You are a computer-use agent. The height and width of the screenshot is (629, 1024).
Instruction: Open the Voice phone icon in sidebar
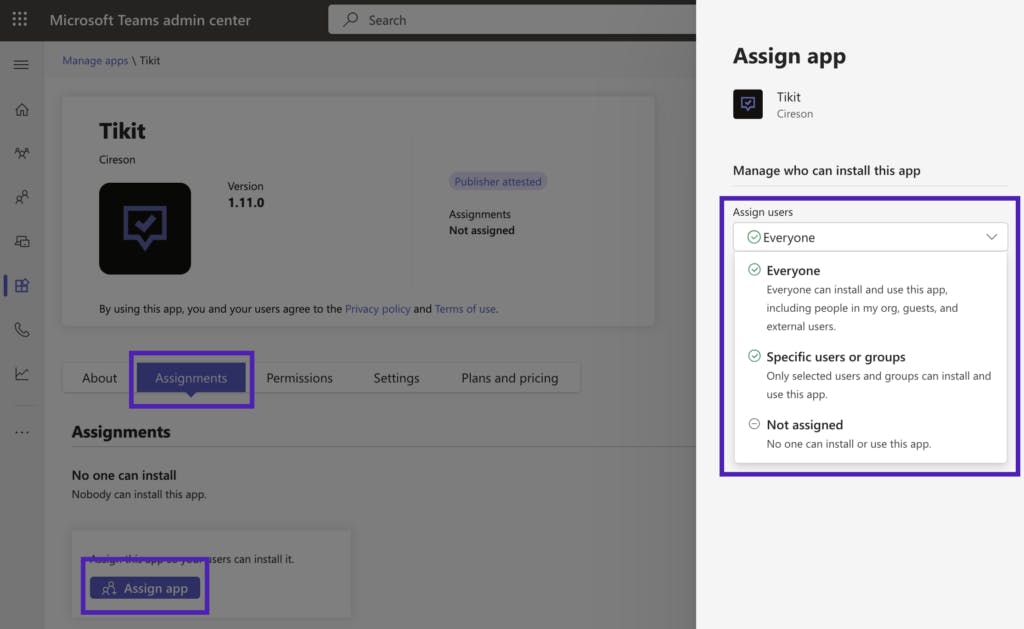[x=22, y=330]
